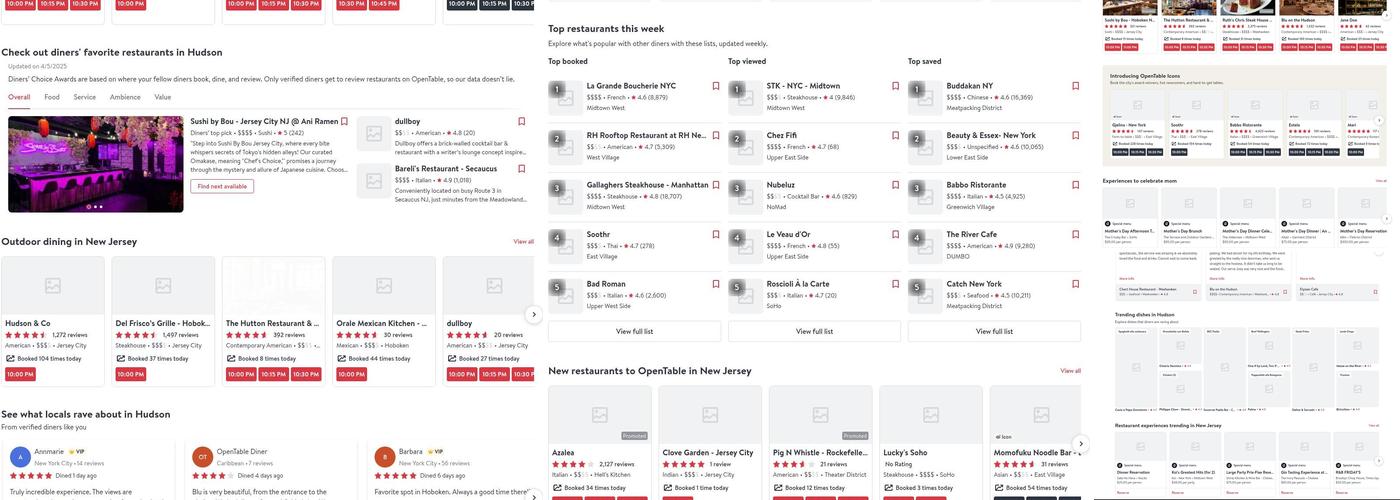Click bookmark icon beside Buddakan NY
The width and height of the screenshot is (1400, 500).
(x=1076, y=86)
